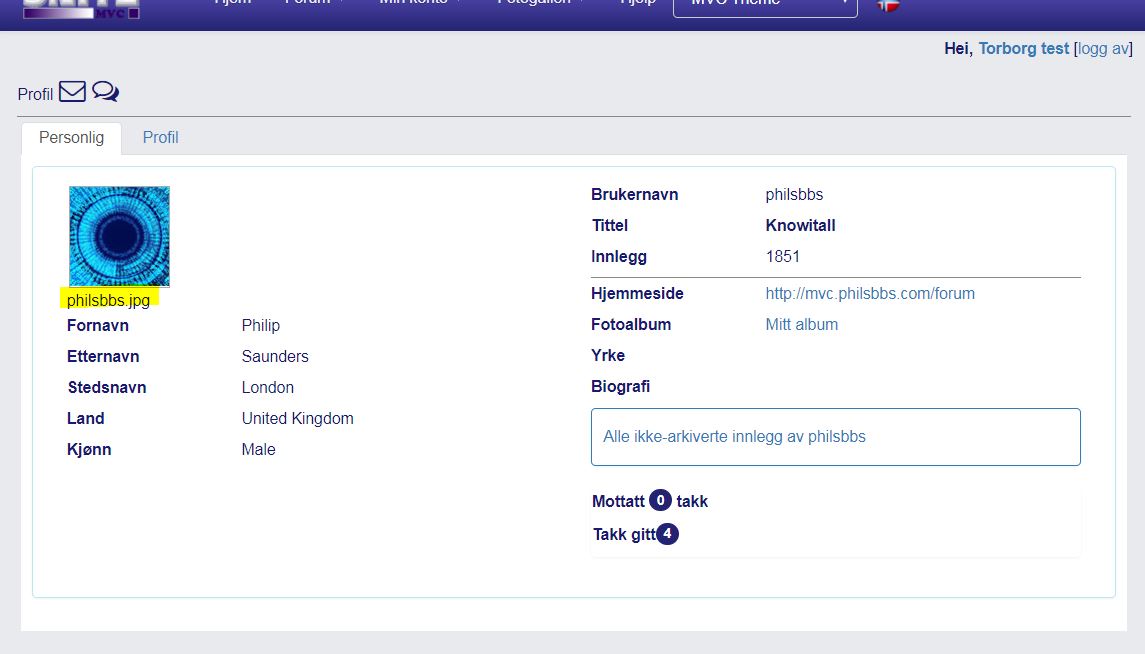
Task: Switch to the Personlig tab
Action: click(x=71, y=138)
